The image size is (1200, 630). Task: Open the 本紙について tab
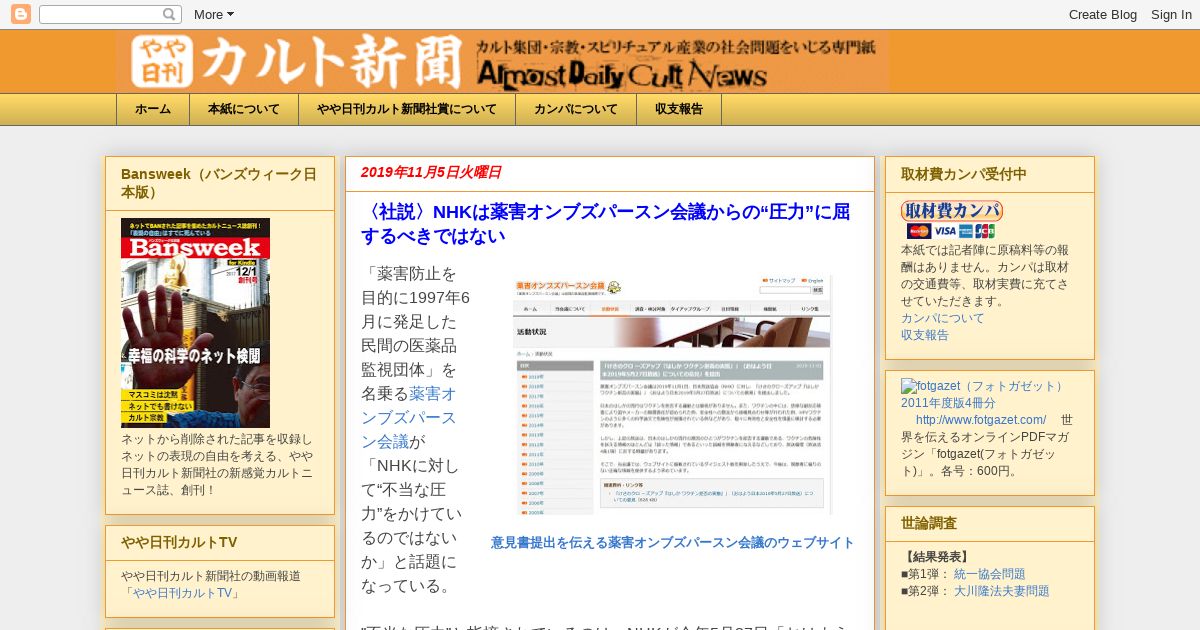coord(244,110)
